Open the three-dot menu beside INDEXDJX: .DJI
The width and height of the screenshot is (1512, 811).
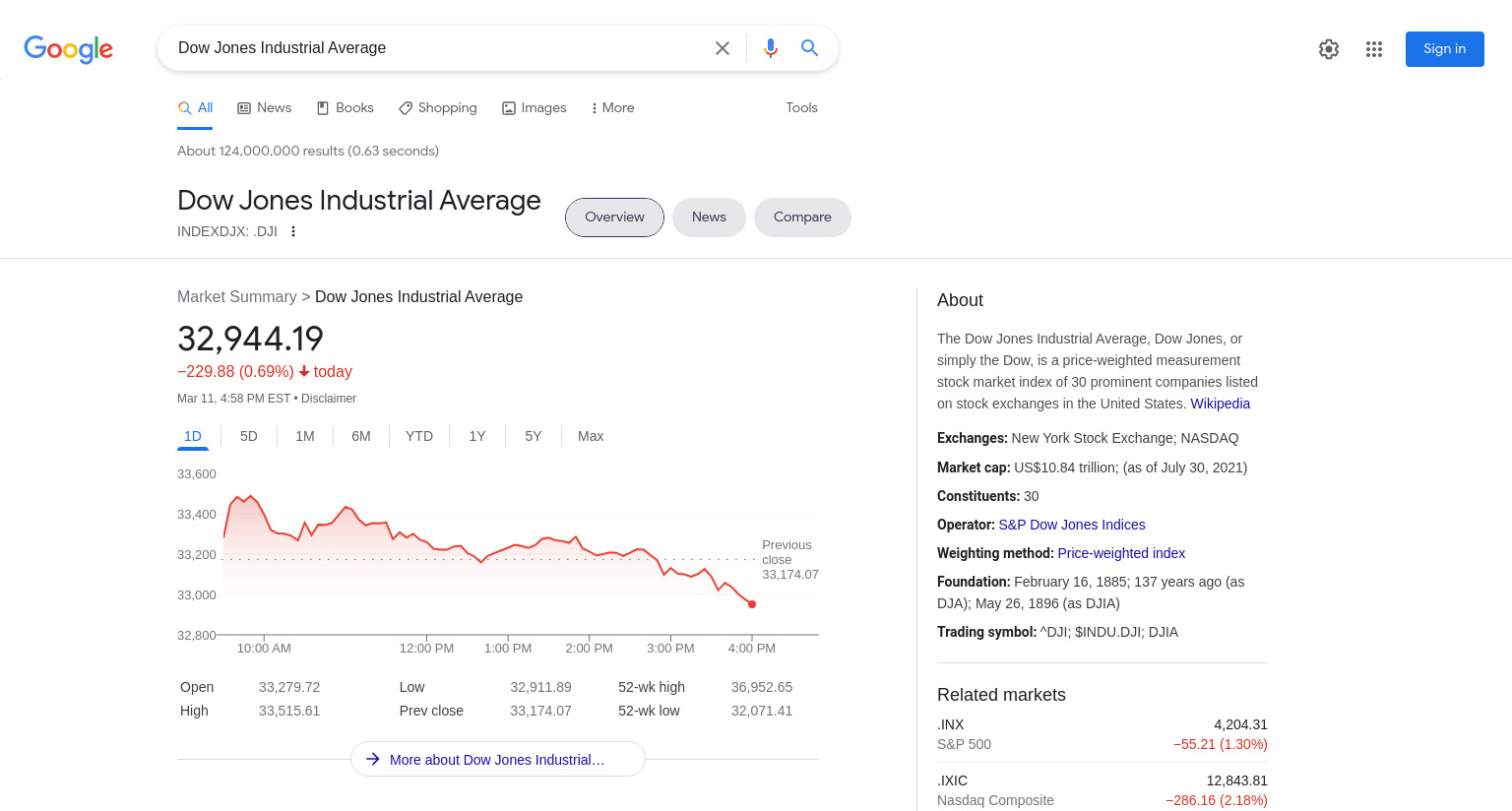coord(293,231)
